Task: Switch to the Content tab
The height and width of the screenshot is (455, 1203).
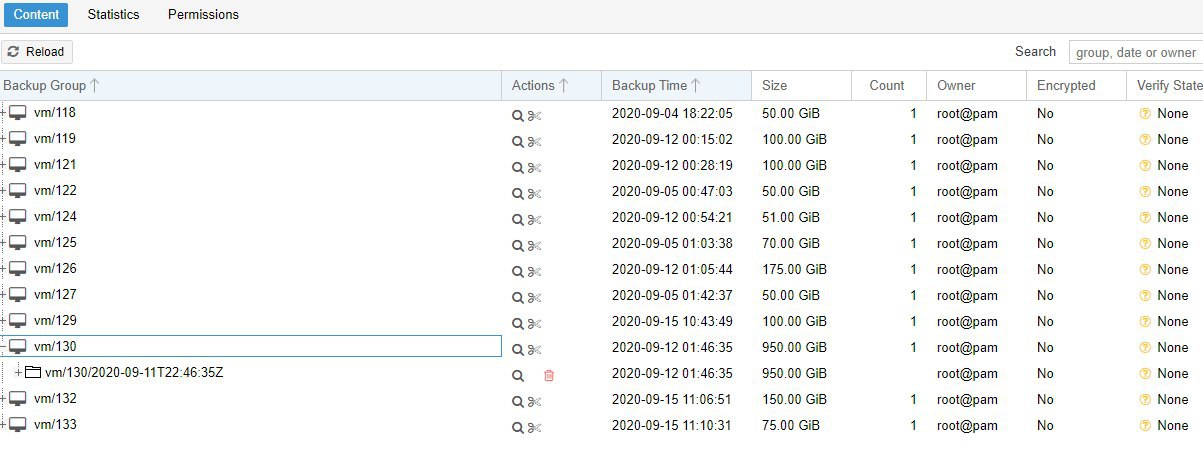Action: [36, 15]
